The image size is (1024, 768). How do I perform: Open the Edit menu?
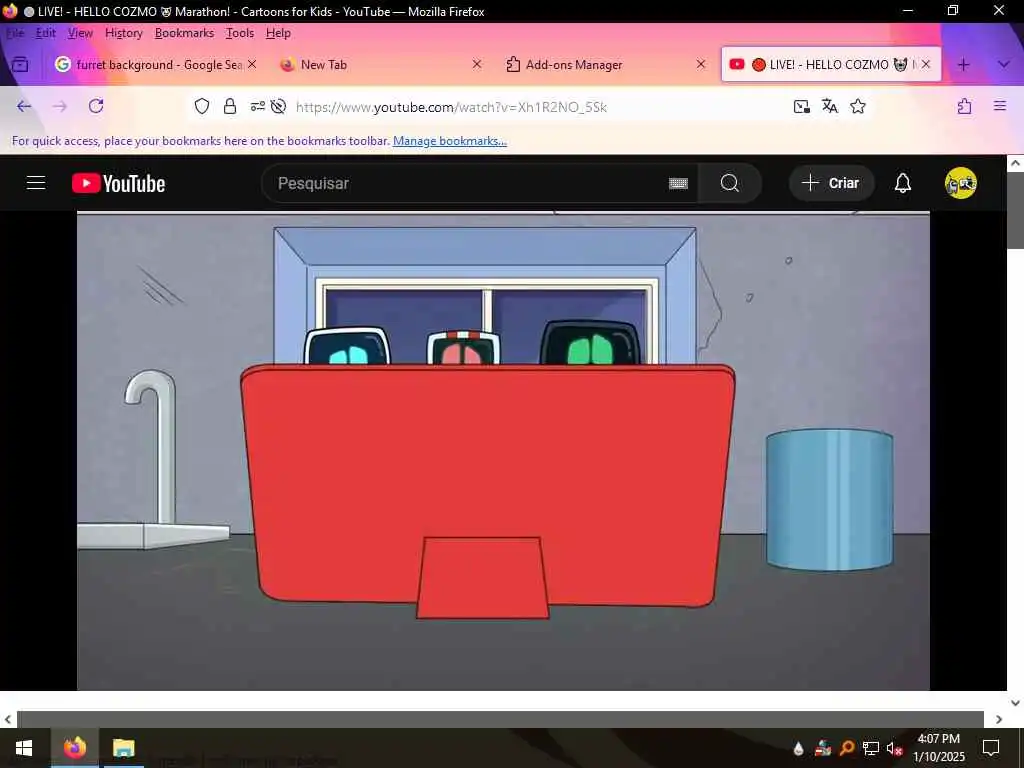point(46,33)
